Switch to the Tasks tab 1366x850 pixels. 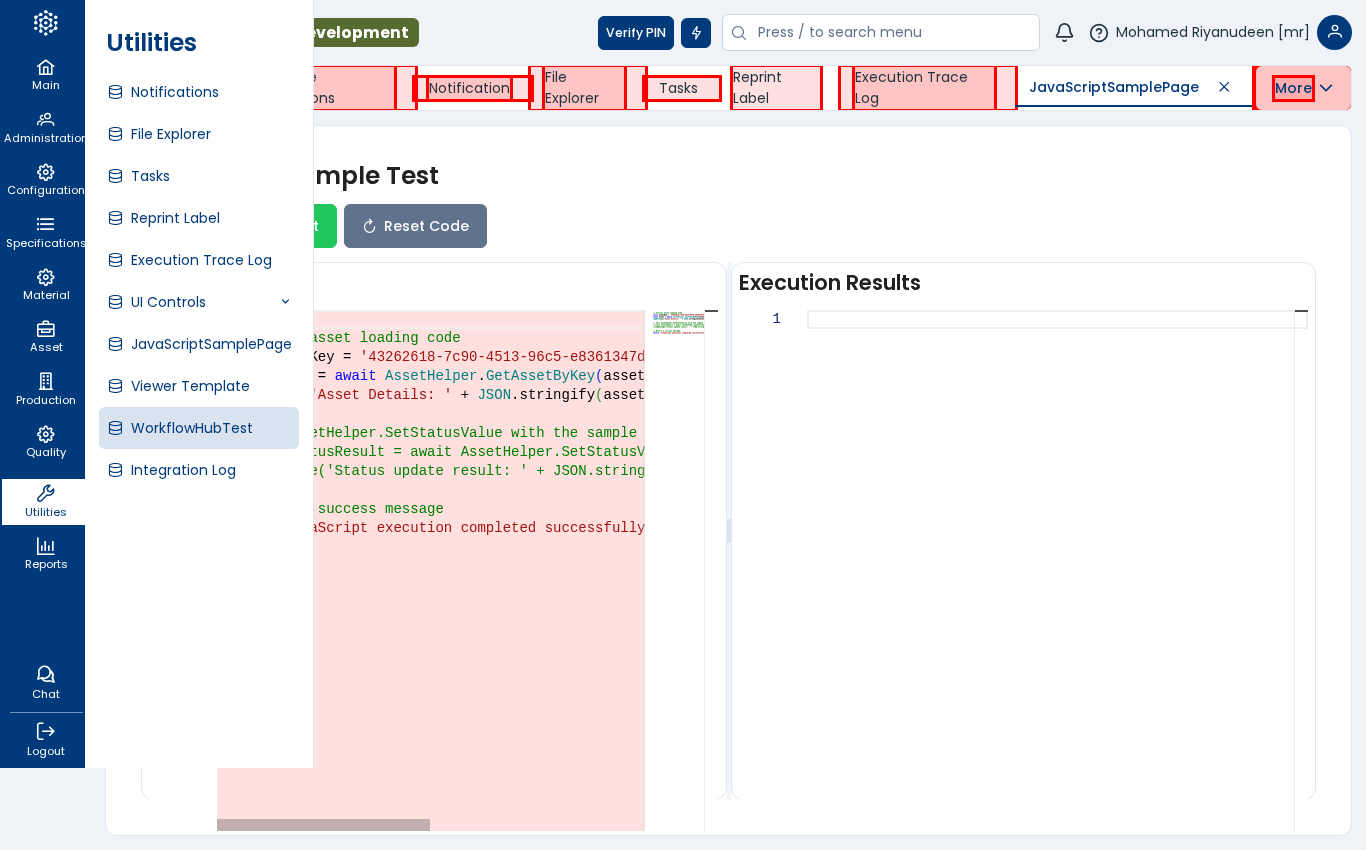pyautogui.click(x=679, y=88)
